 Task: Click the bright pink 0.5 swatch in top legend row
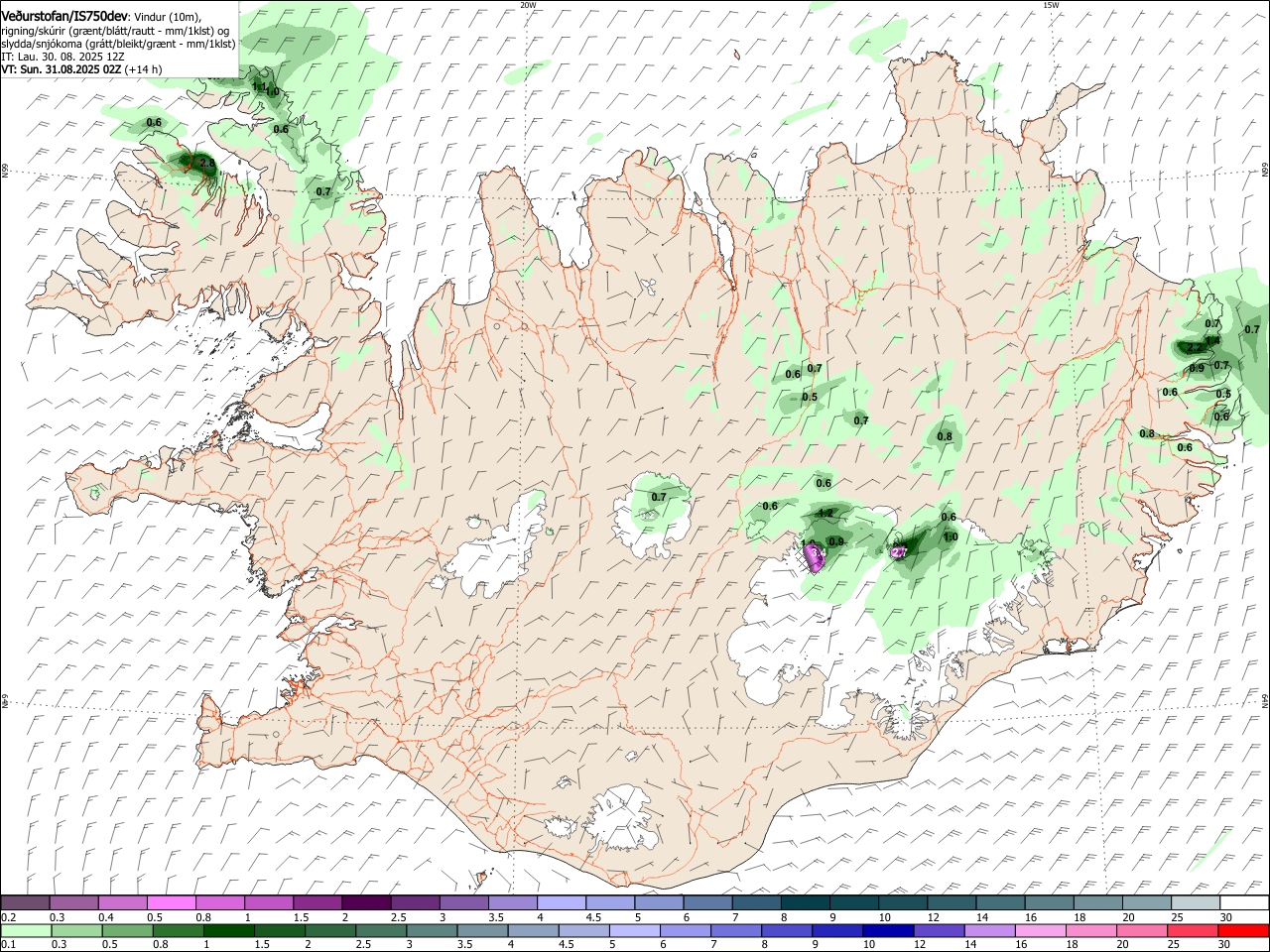pos(171,903)
